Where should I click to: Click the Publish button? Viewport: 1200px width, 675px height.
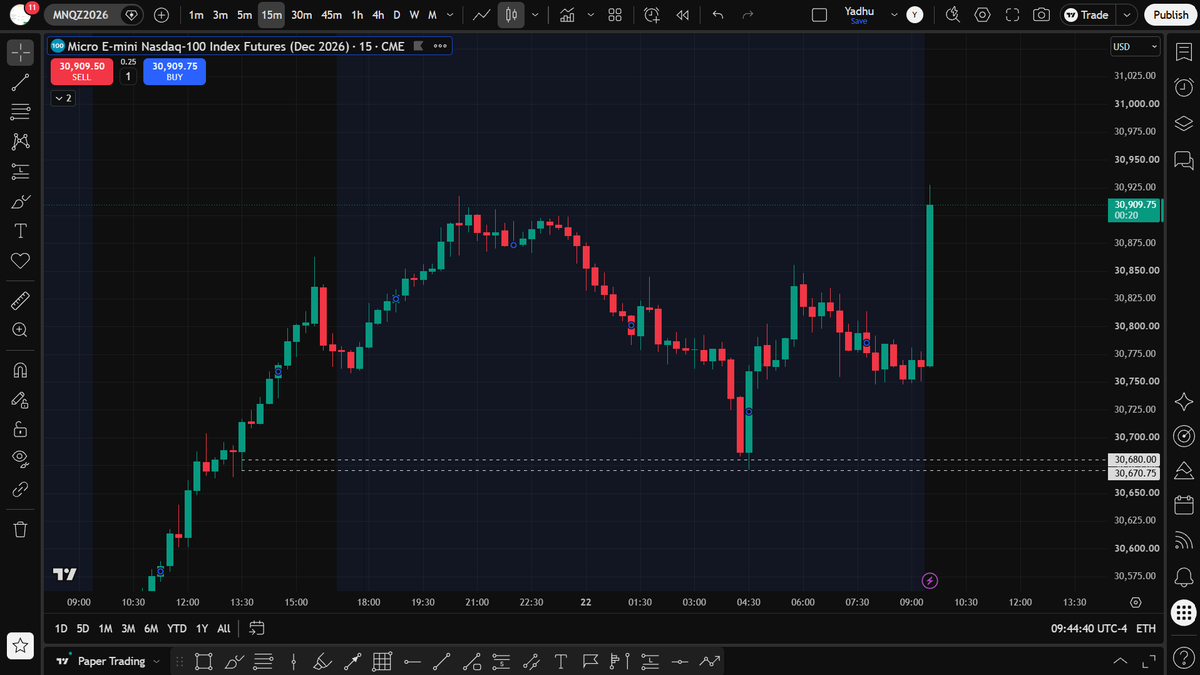click(x=1171, y=15)
